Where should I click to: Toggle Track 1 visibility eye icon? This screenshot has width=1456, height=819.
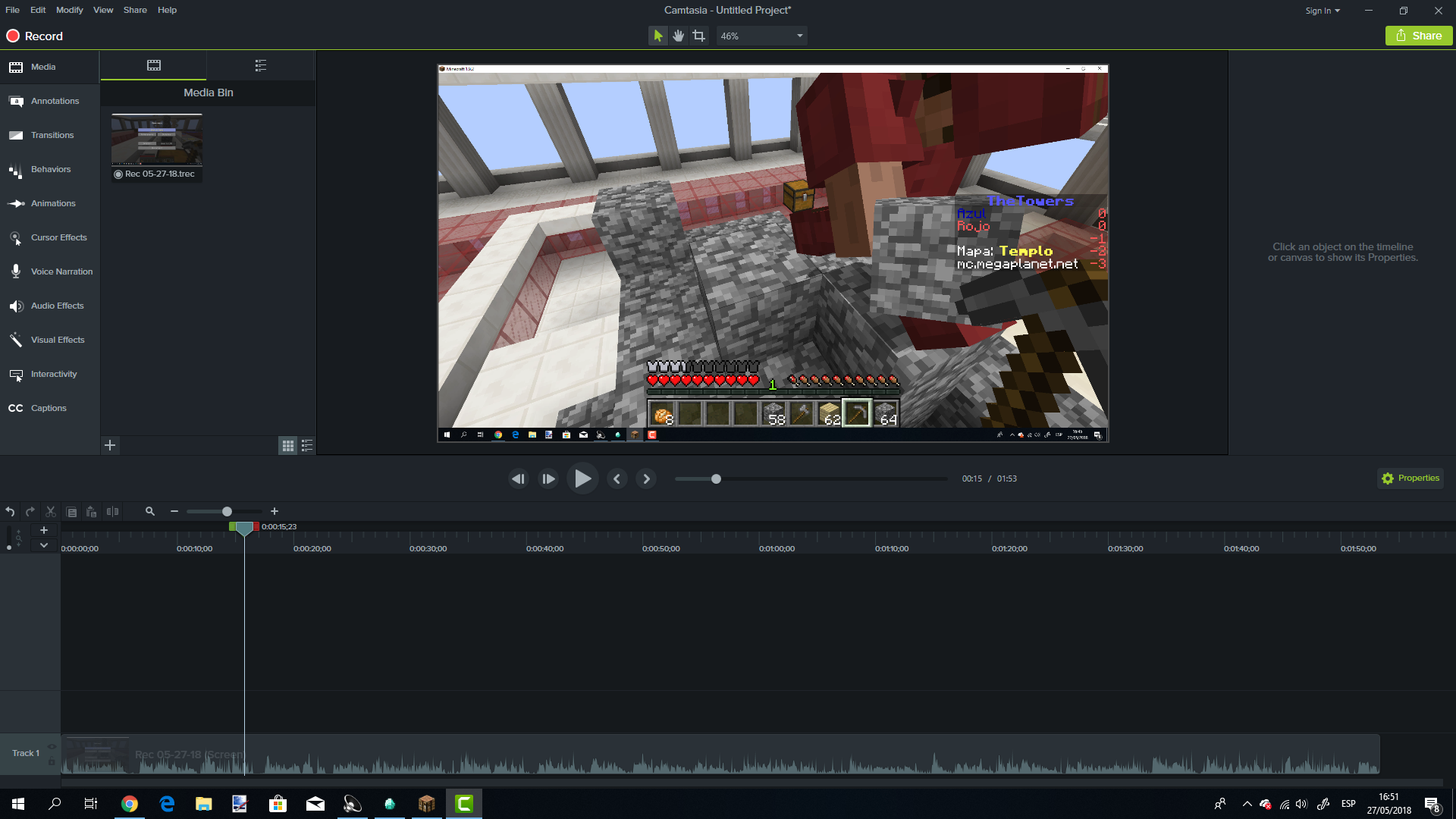[52, 747]
